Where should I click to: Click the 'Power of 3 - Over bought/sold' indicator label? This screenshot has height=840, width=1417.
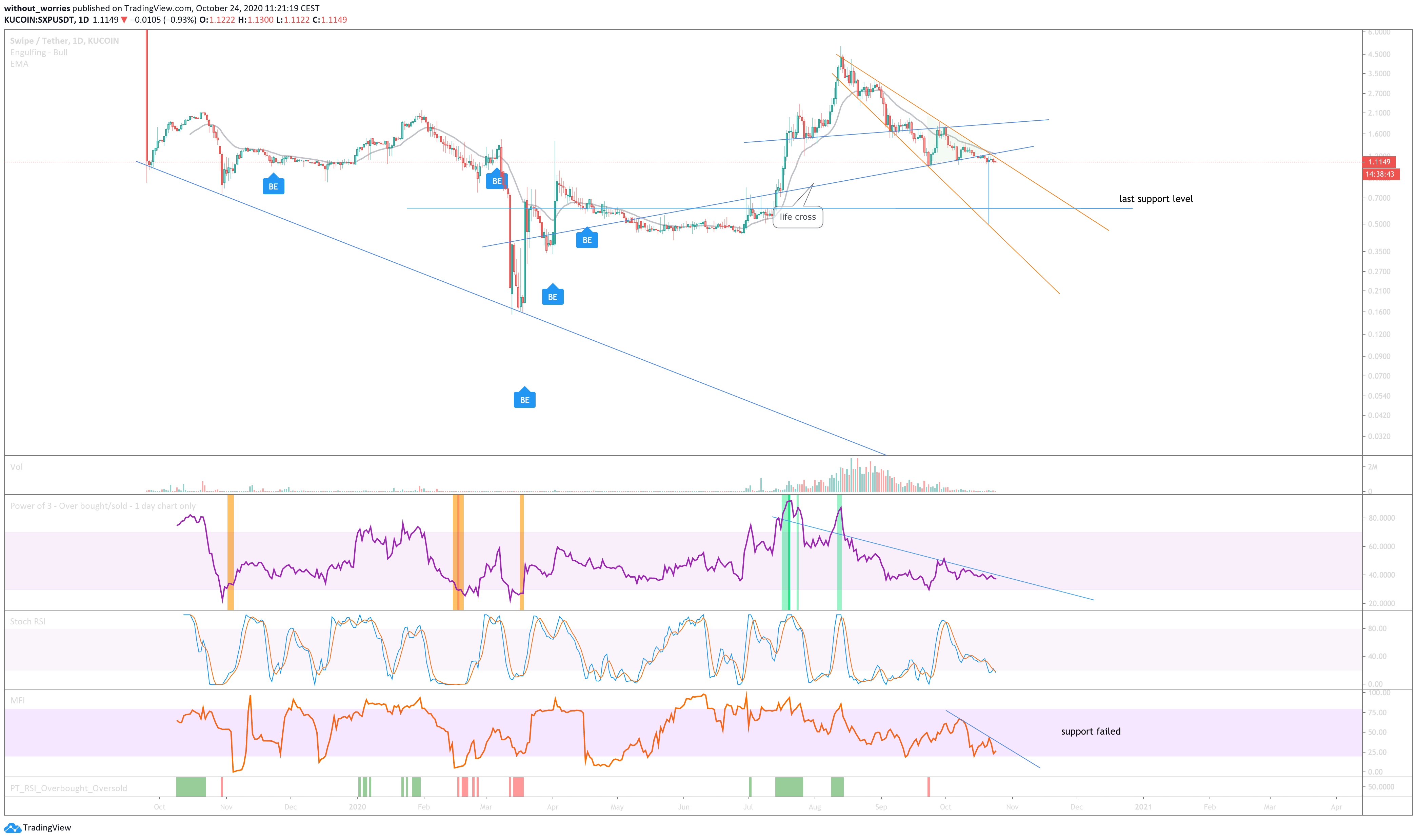pos(102,506)
